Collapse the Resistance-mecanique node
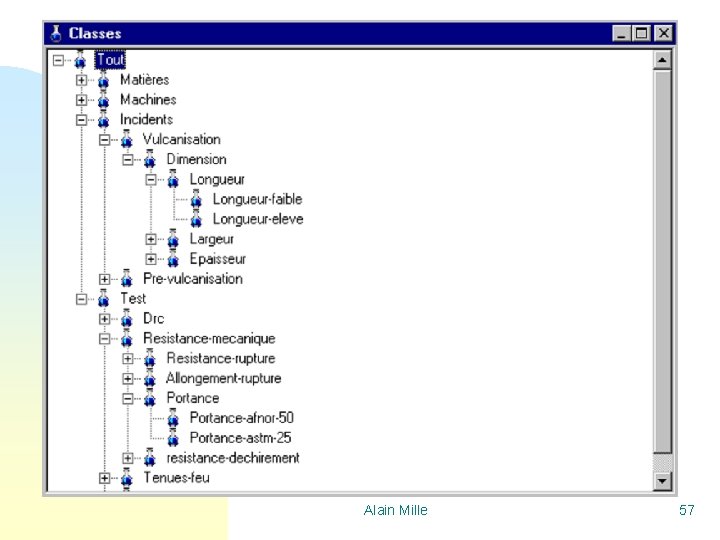Image resolution: width=720 pixels, height=540 pixels. point(105,339)
